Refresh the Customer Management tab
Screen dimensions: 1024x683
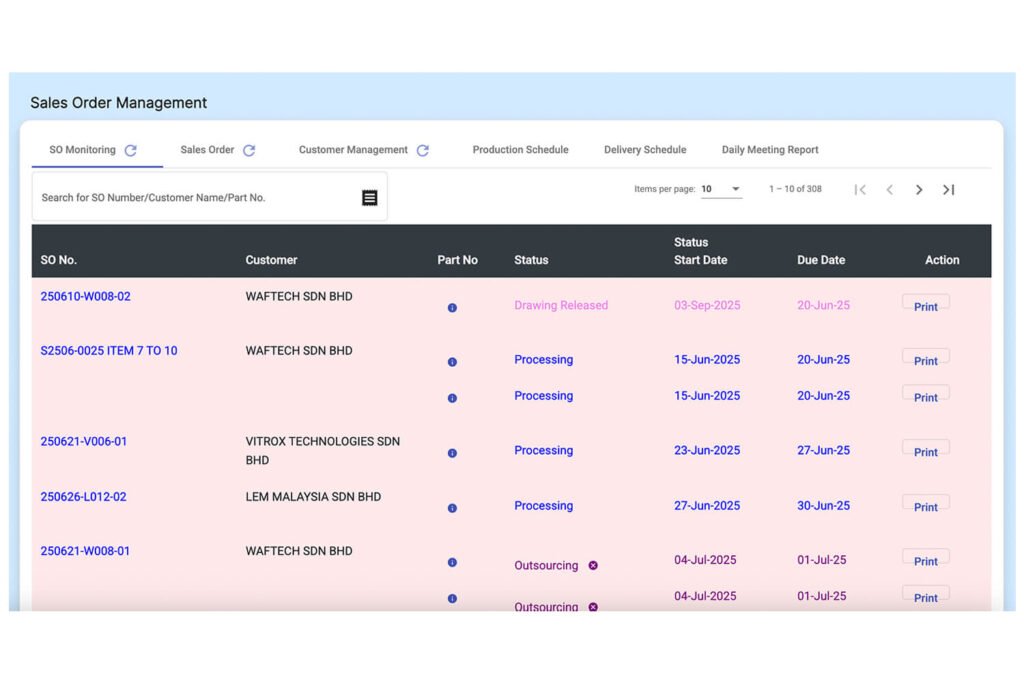click(423, 150)
